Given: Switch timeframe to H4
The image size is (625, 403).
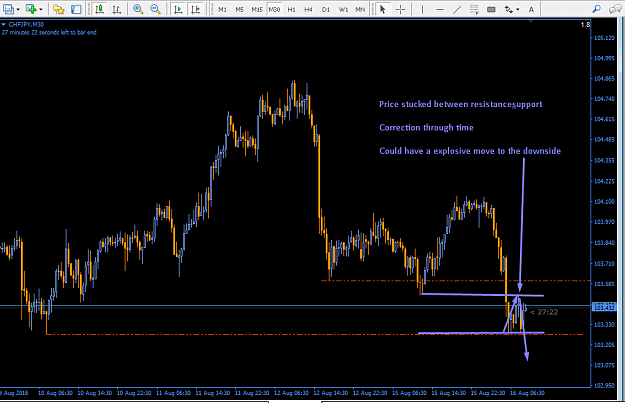Looking at the screenshot, I should click(x=309, y=9).
